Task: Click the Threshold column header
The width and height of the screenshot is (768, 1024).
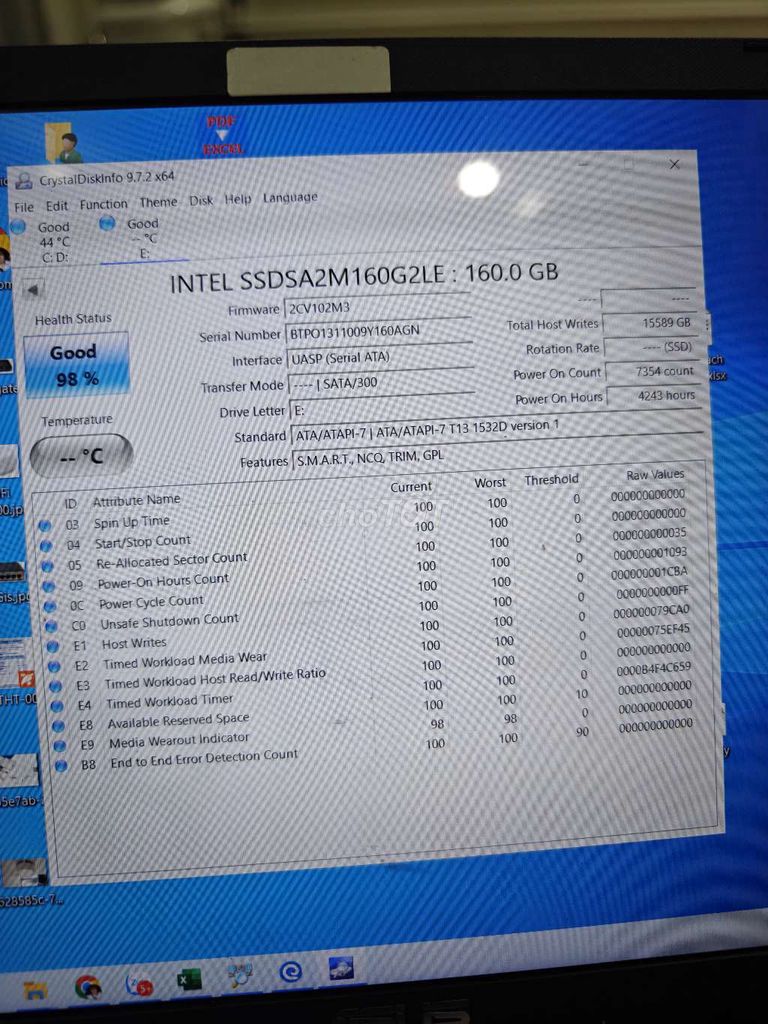Action: [551, 480]
